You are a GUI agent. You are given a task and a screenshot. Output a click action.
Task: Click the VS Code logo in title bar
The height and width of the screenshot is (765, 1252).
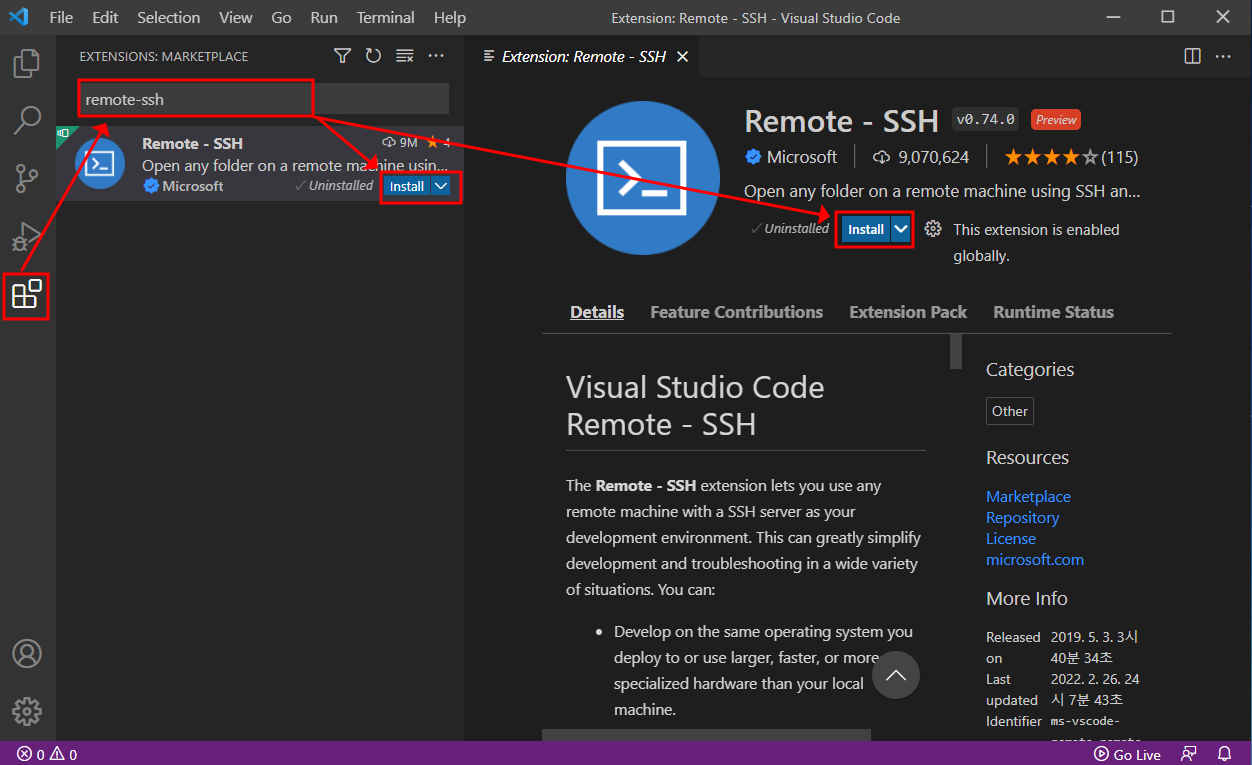[18, 17]
